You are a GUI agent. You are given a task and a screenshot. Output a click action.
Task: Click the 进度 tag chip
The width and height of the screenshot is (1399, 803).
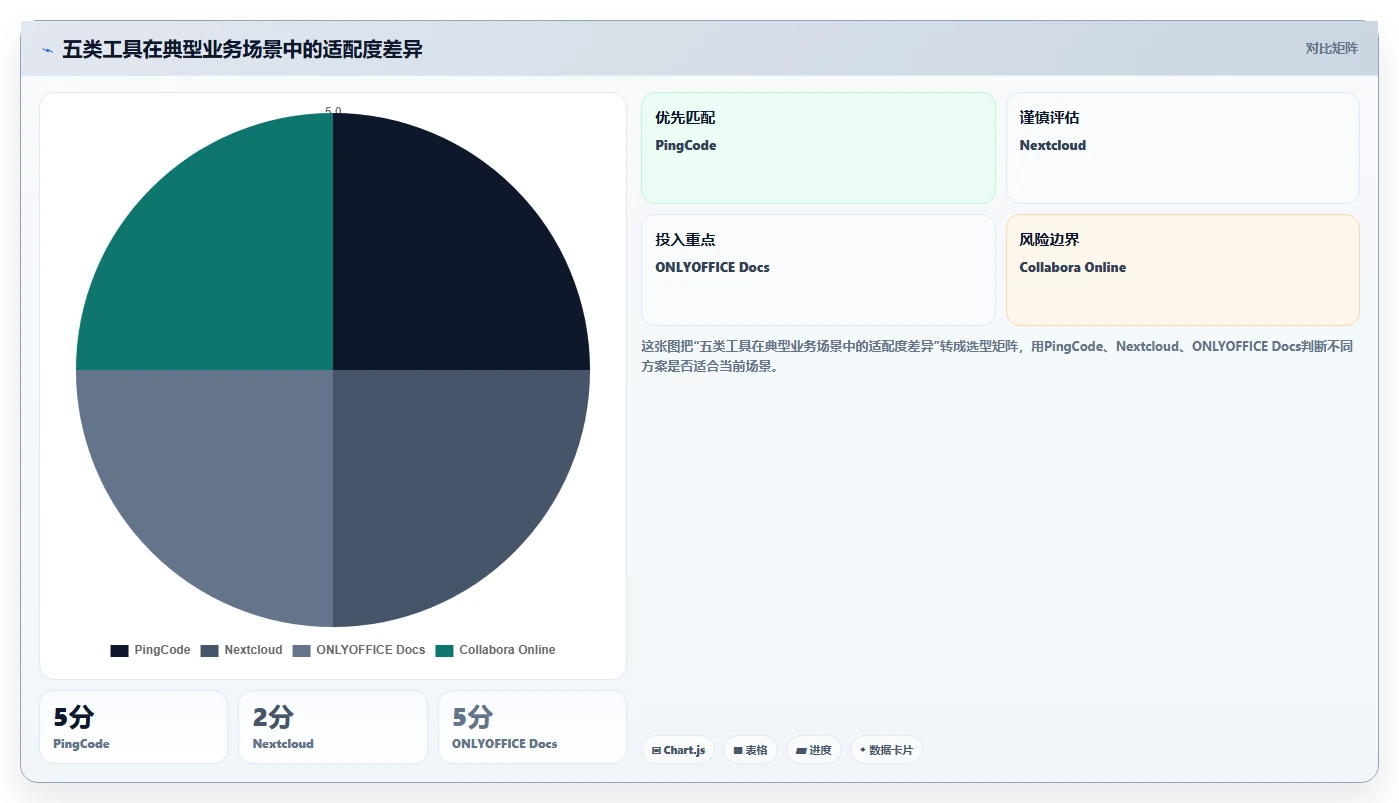tap(814, 750)
